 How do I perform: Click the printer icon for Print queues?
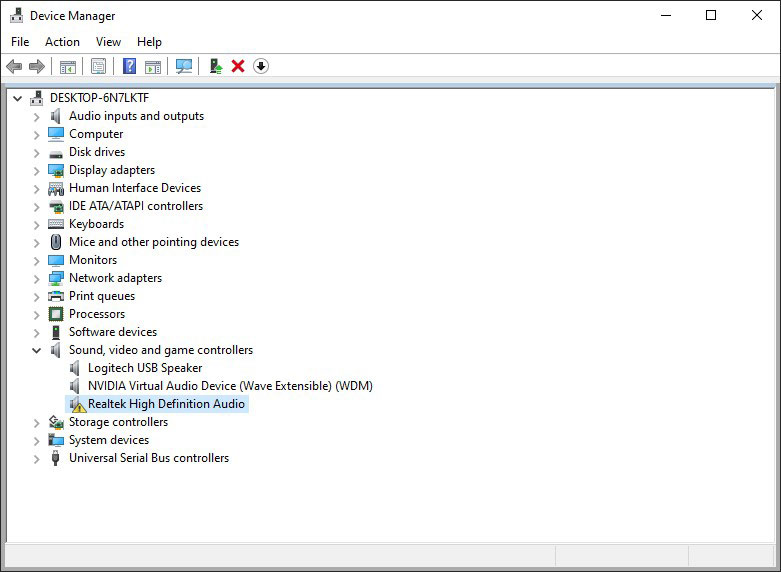56,296
